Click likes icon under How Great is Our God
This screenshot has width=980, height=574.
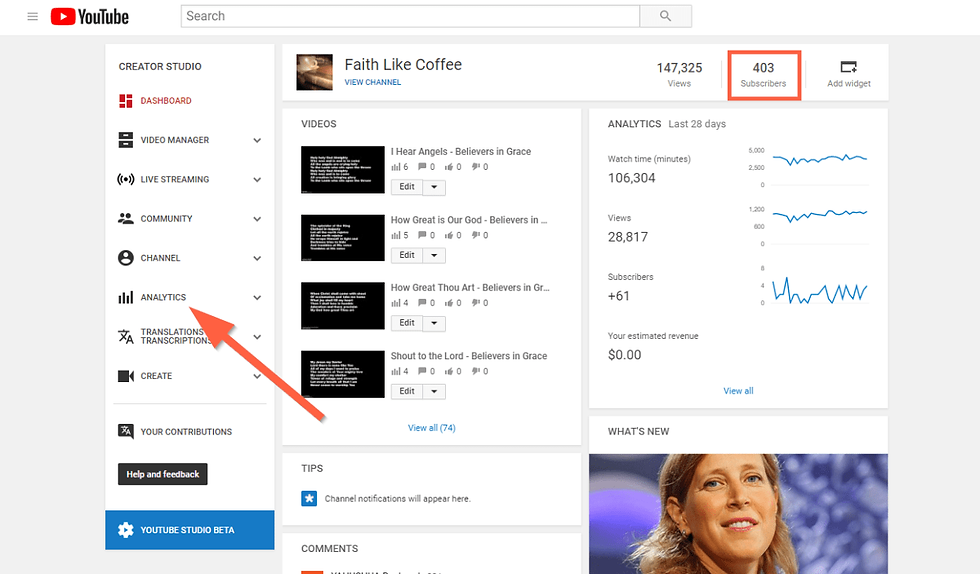pos(449,236)
